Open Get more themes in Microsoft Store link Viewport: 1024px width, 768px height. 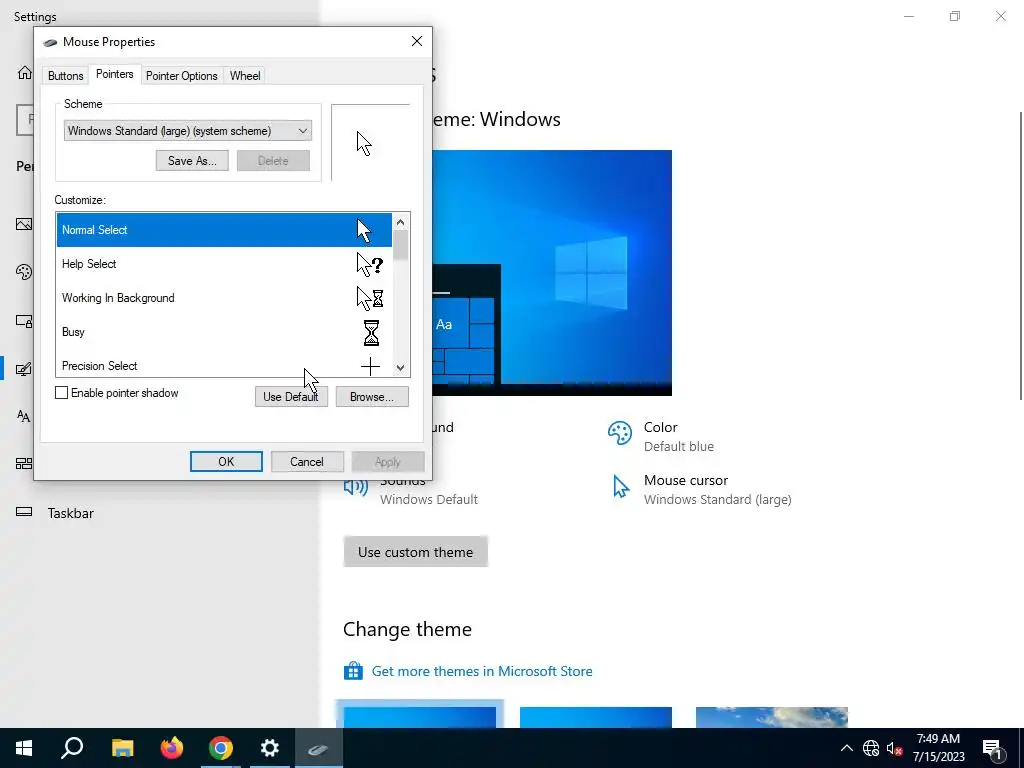click(482, 671)
